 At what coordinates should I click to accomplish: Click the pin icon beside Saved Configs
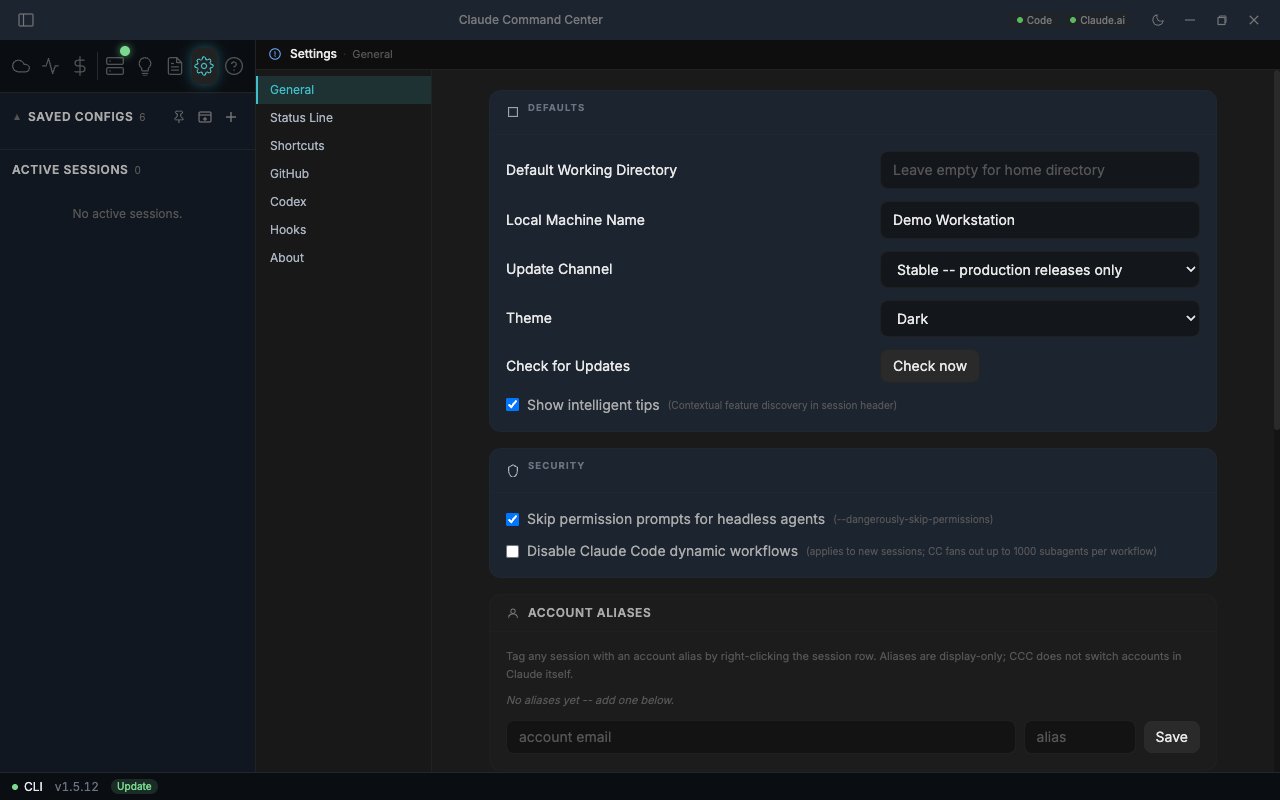(179, 117)
